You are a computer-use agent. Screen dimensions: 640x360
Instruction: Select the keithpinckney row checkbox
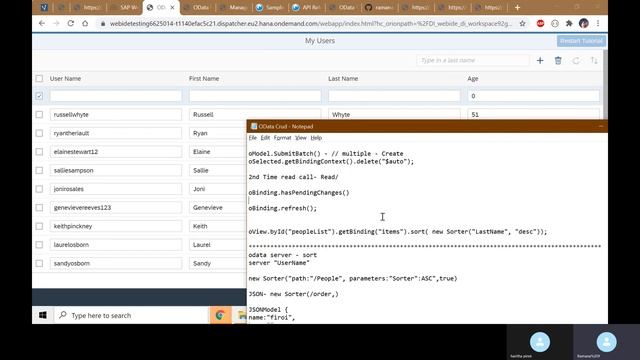[x=39, y=226]
